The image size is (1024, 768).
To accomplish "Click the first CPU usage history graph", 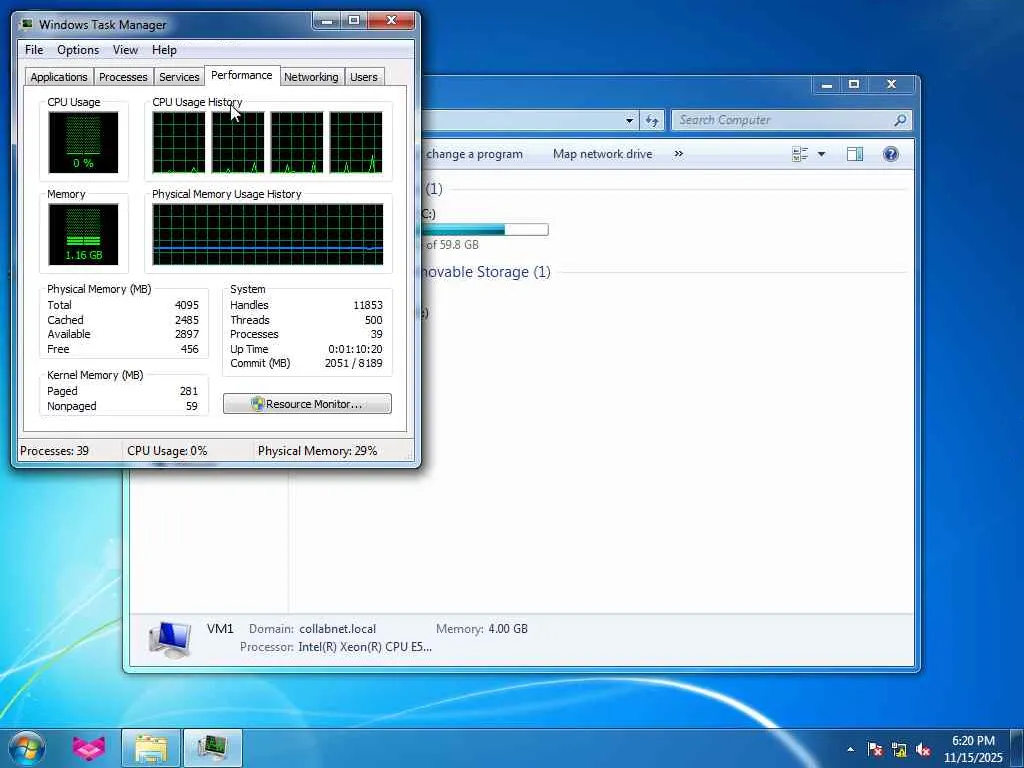I will point(178,142).
